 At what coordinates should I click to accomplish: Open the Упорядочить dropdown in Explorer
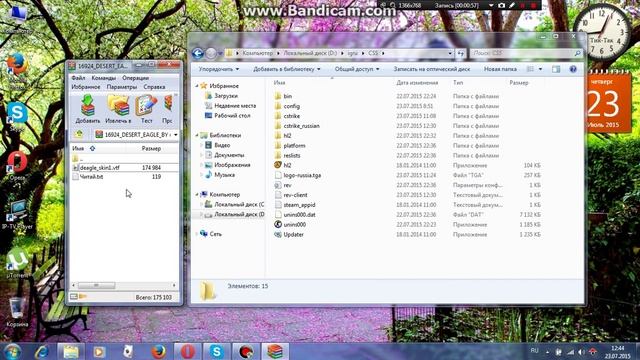[x=219, y=69]
